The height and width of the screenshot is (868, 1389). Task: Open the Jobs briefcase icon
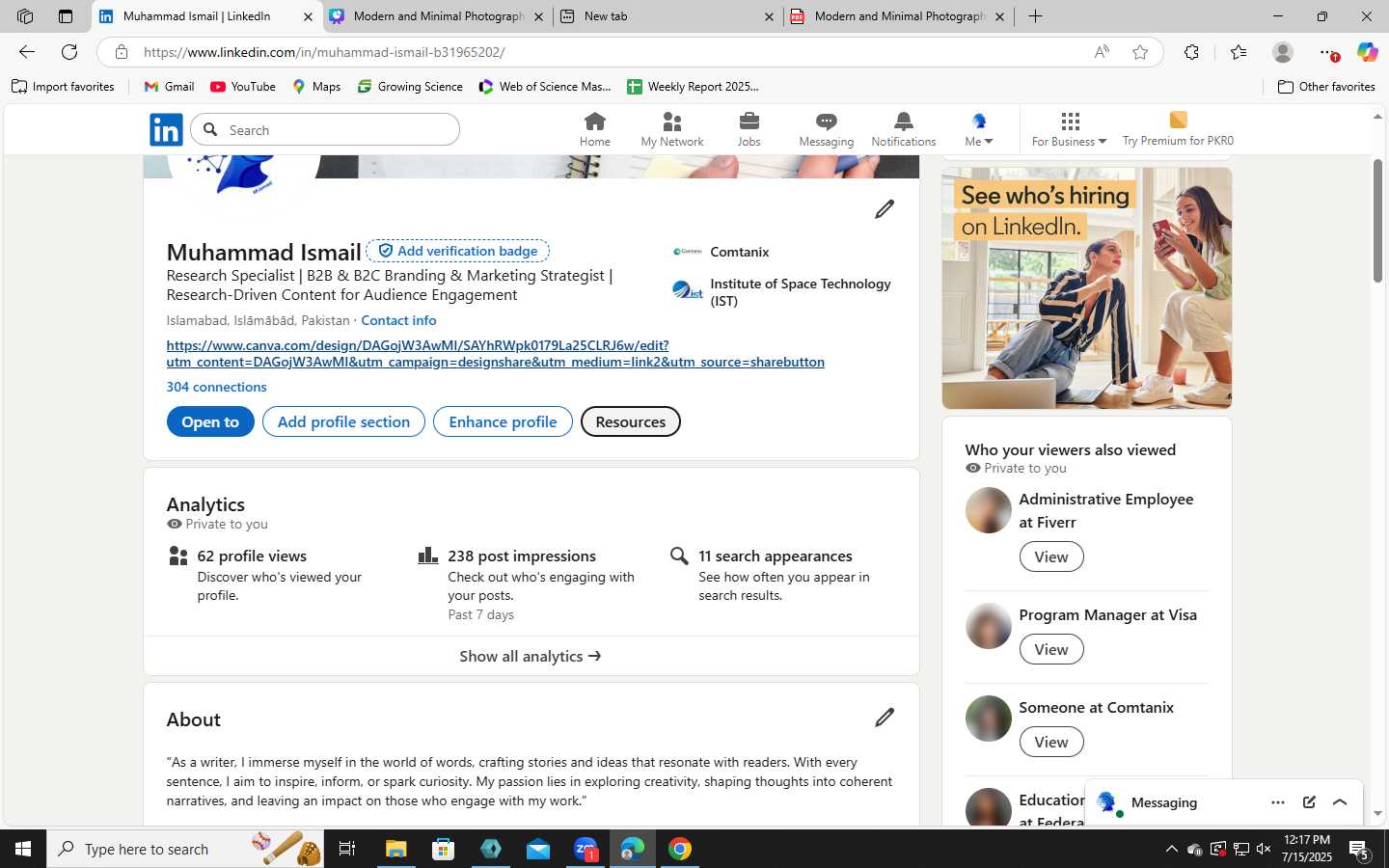tap(749, 129)
